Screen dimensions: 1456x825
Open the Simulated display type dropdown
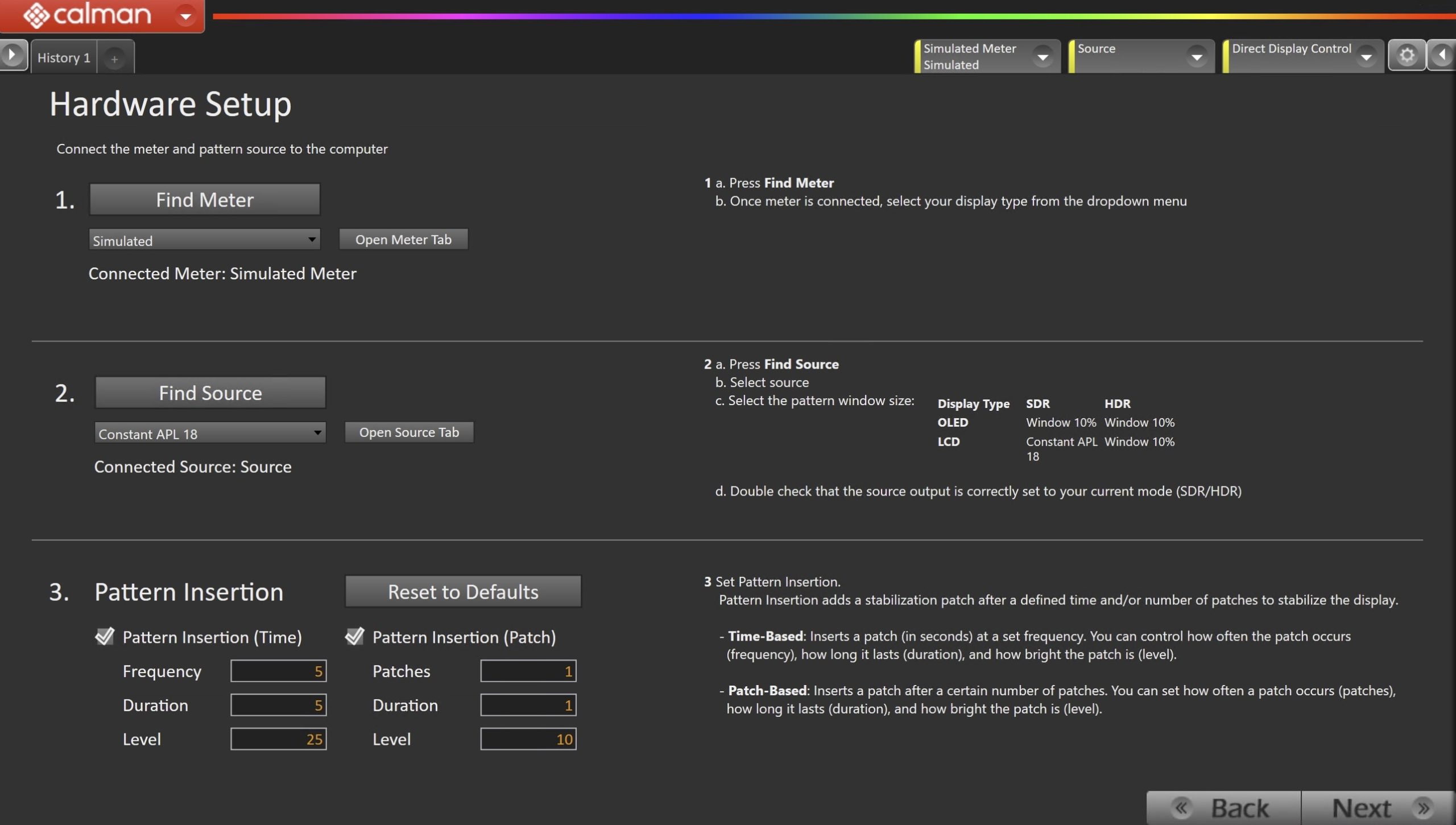204,240
